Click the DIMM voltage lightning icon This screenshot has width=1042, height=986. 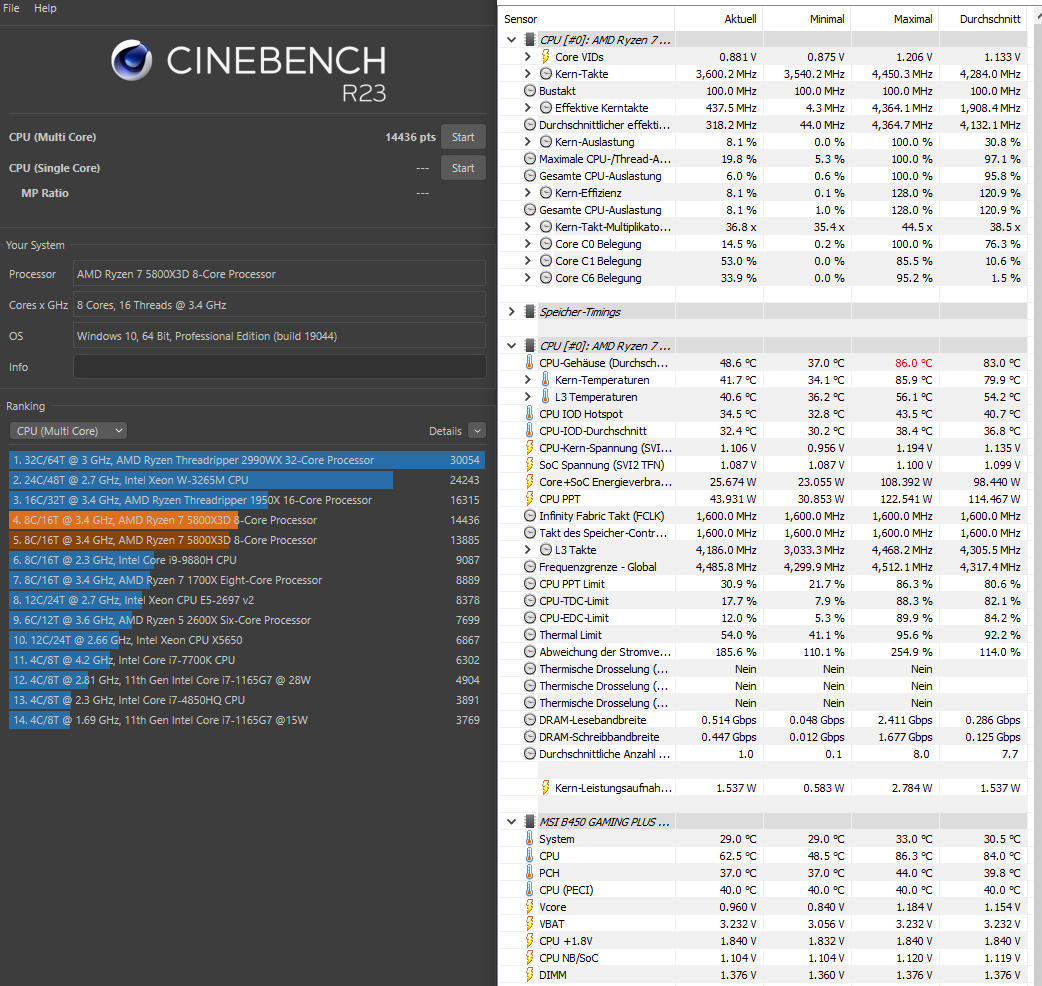point(530,975)
